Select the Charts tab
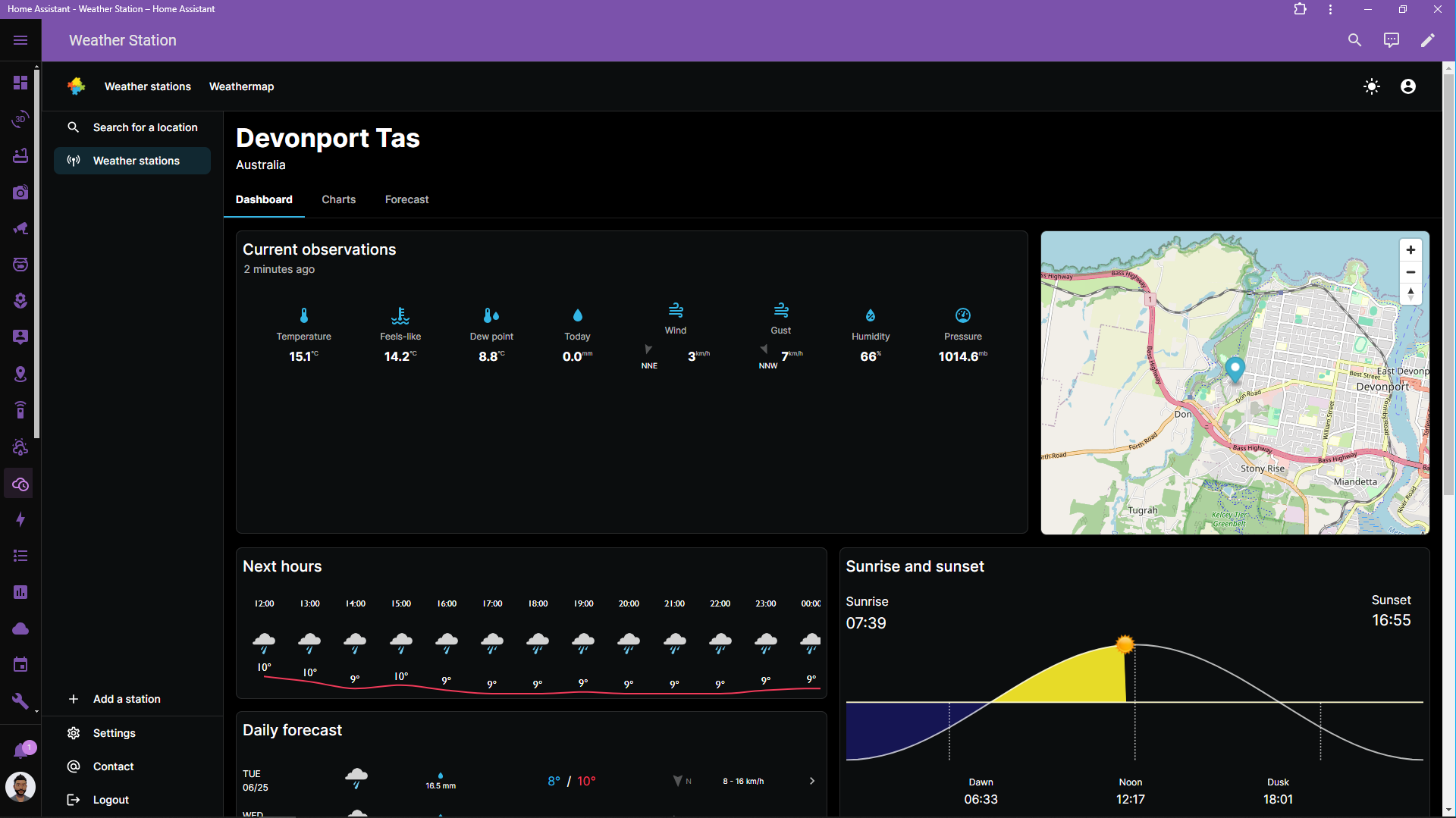1456x818 pixels. tap(338, 199)
